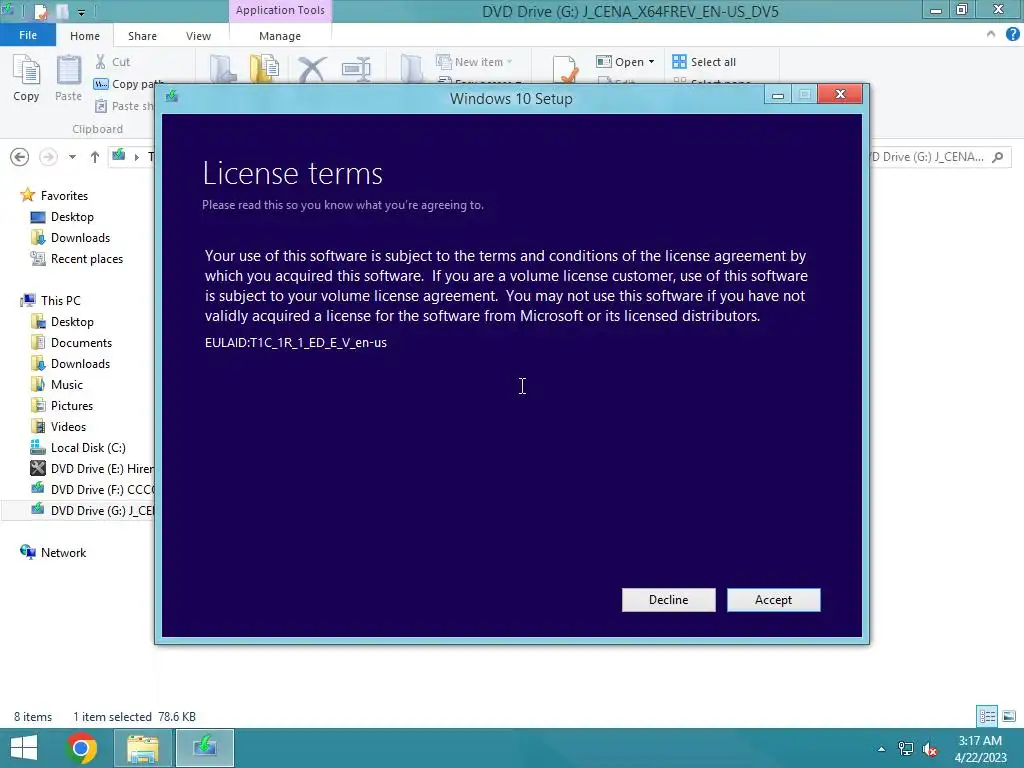Go up one folder level

click(95, 157)
